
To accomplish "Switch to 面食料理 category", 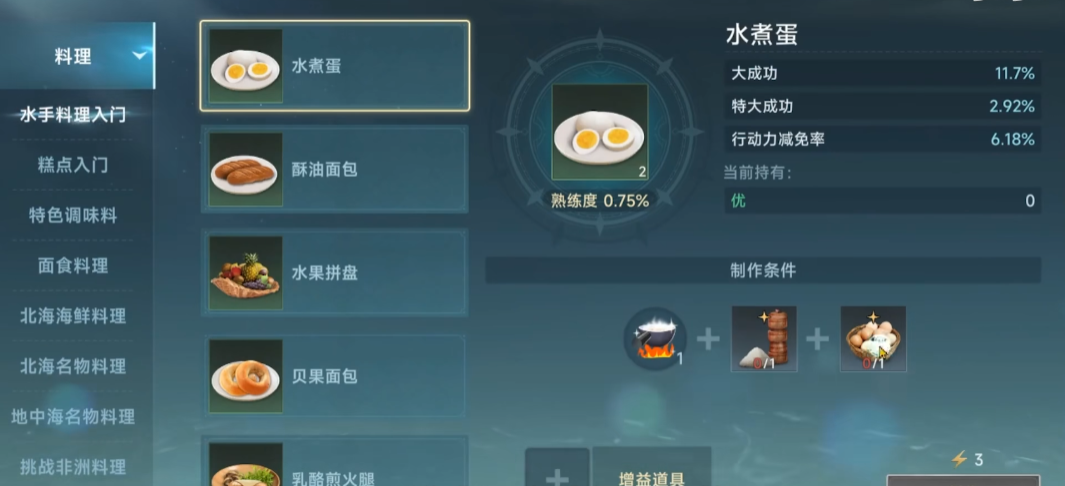I will [73, 266].
